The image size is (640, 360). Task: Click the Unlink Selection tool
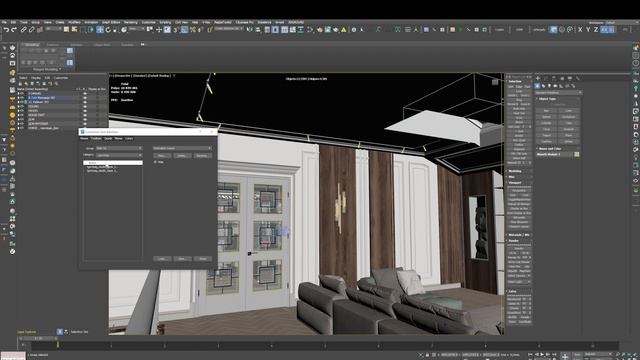click(31, 29)
